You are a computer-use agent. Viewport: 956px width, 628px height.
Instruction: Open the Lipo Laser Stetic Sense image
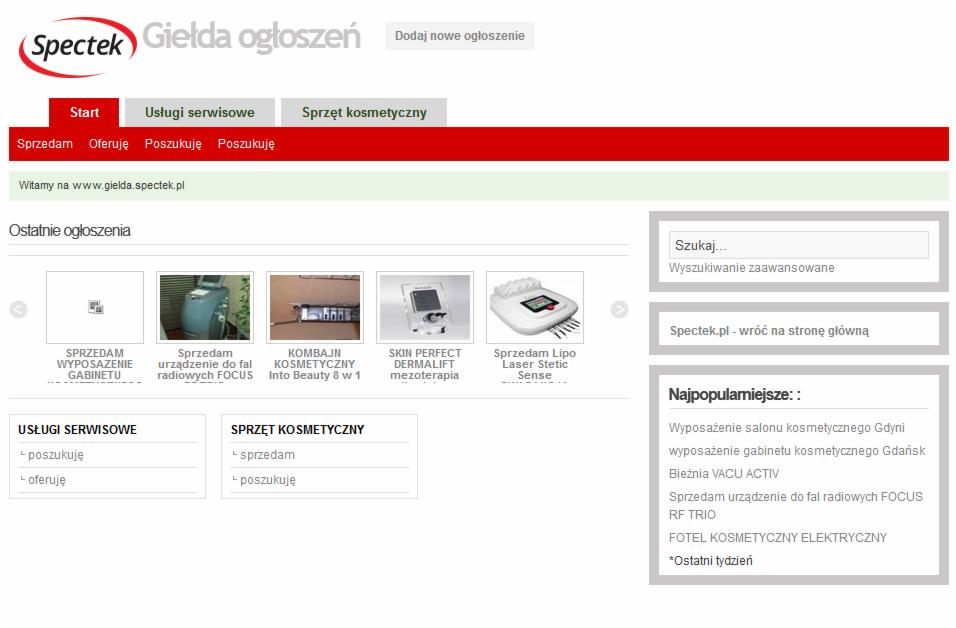(x=535, y=308)
